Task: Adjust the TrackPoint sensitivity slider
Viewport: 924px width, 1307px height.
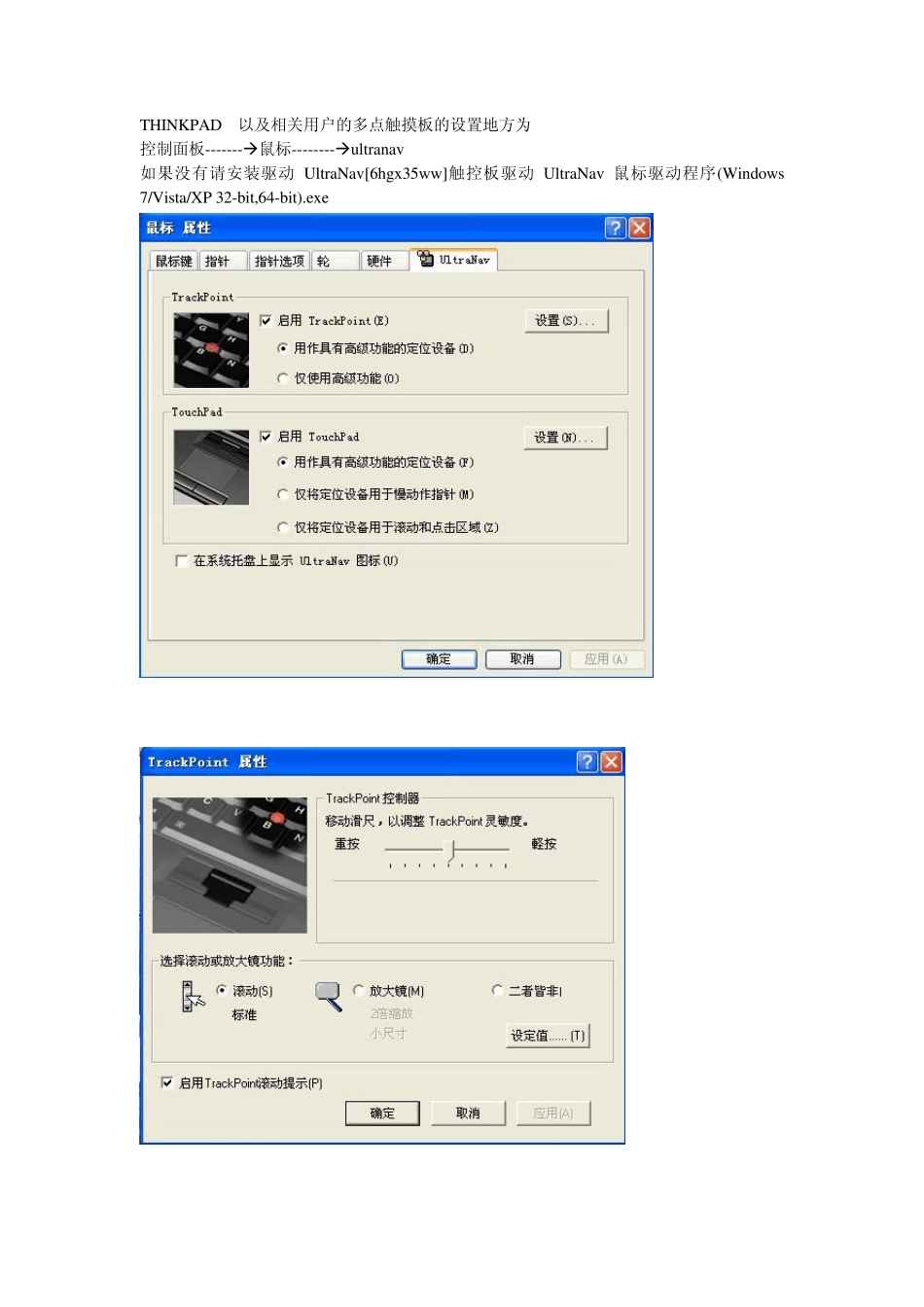Action: tap(448, 851)
